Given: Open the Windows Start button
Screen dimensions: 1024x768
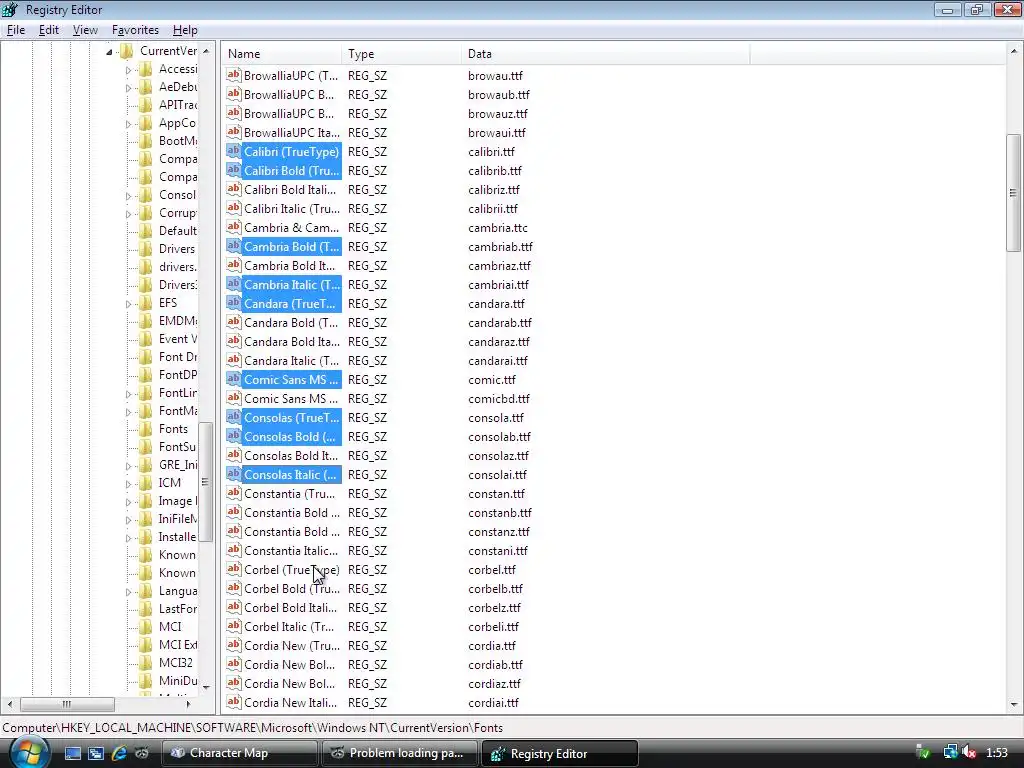Looking at the screenshot, I should (27, 752).
